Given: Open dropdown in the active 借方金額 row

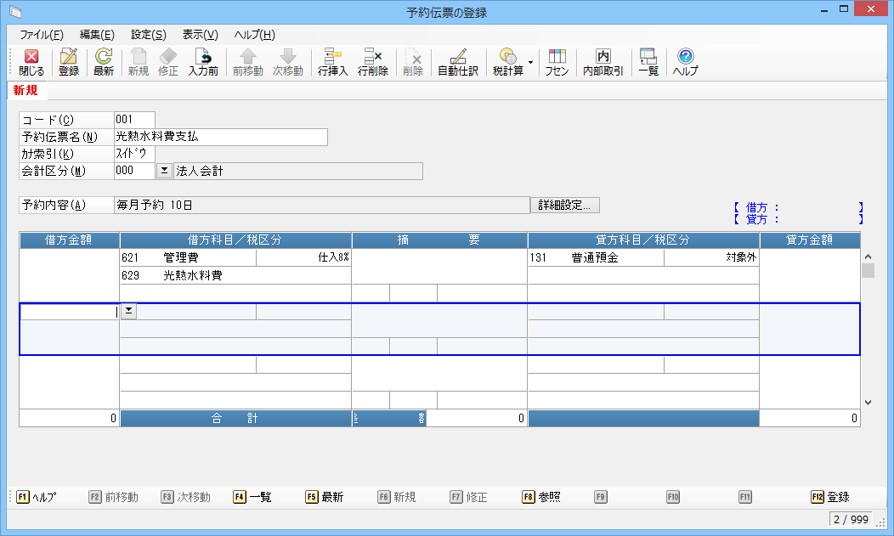Looking at the screenshot, I should [x=128, y=312].
